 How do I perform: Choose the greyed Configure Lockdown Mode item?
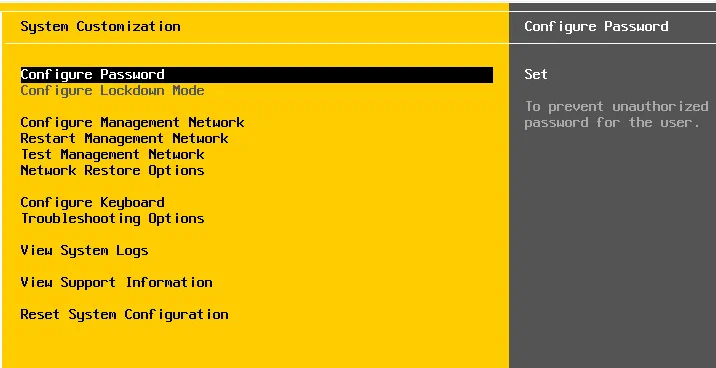coord(112,90)
